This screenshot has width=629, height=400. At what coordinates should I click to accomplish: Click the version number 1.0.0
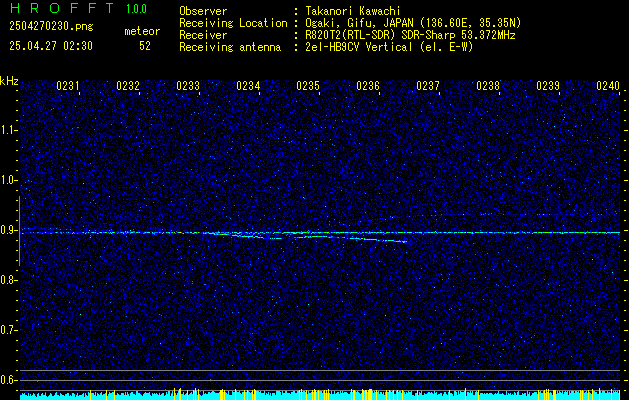click(136, 9)
